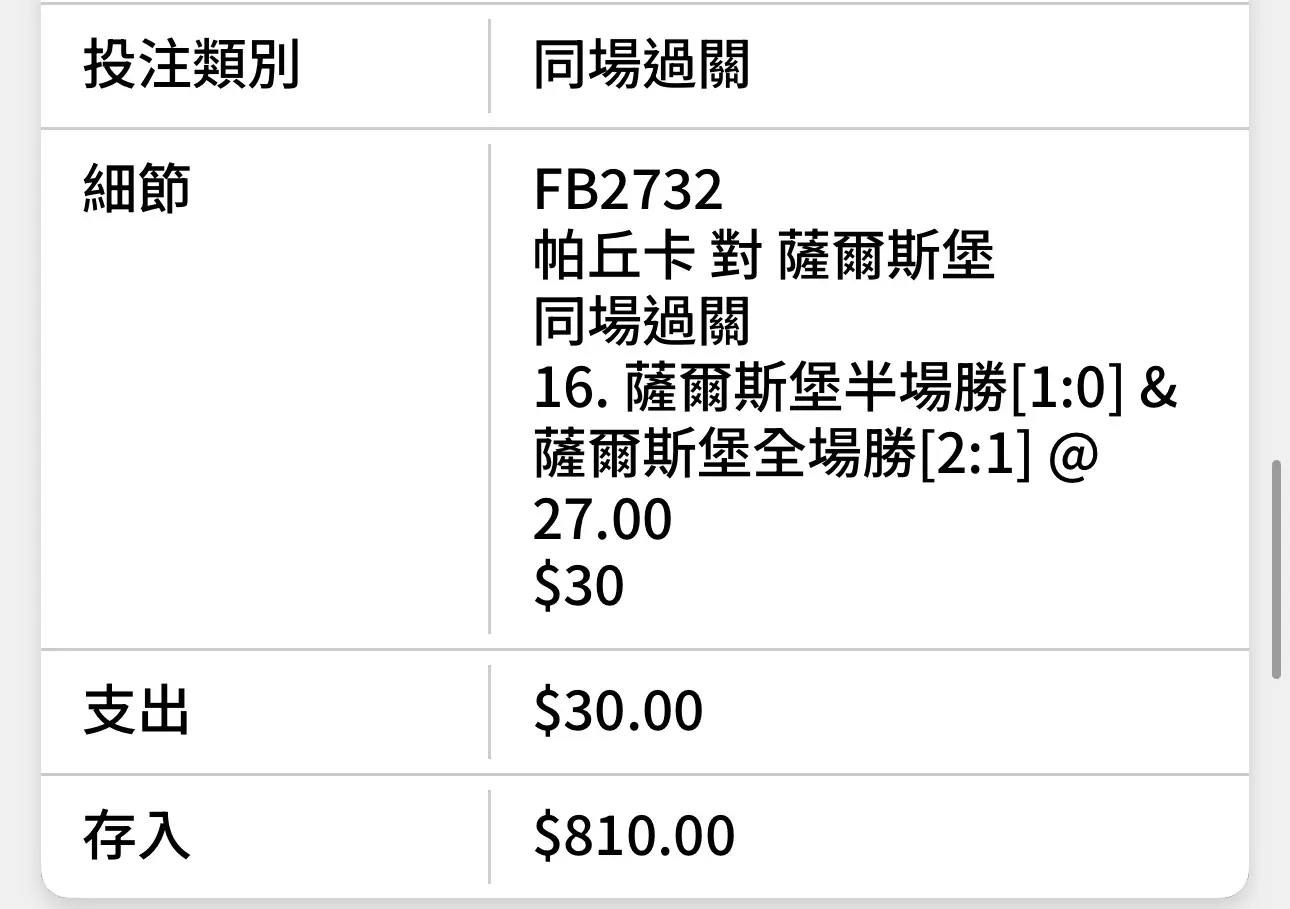Viewport: 1290px width, 909px height.
Task: Click the & symbol joining the selections
Action: click(x=1159, y=389)
